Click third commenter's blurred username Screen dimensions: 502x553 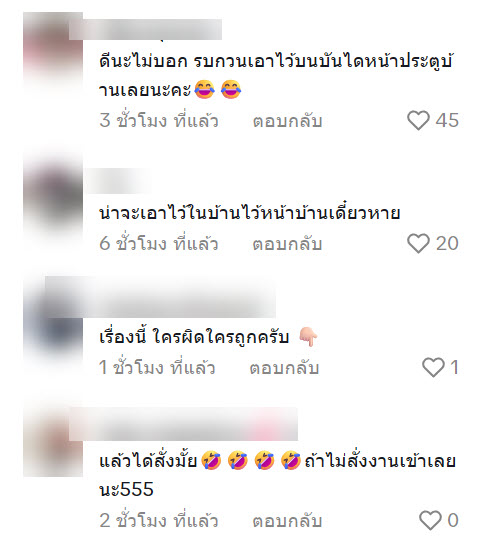[161, 297]
